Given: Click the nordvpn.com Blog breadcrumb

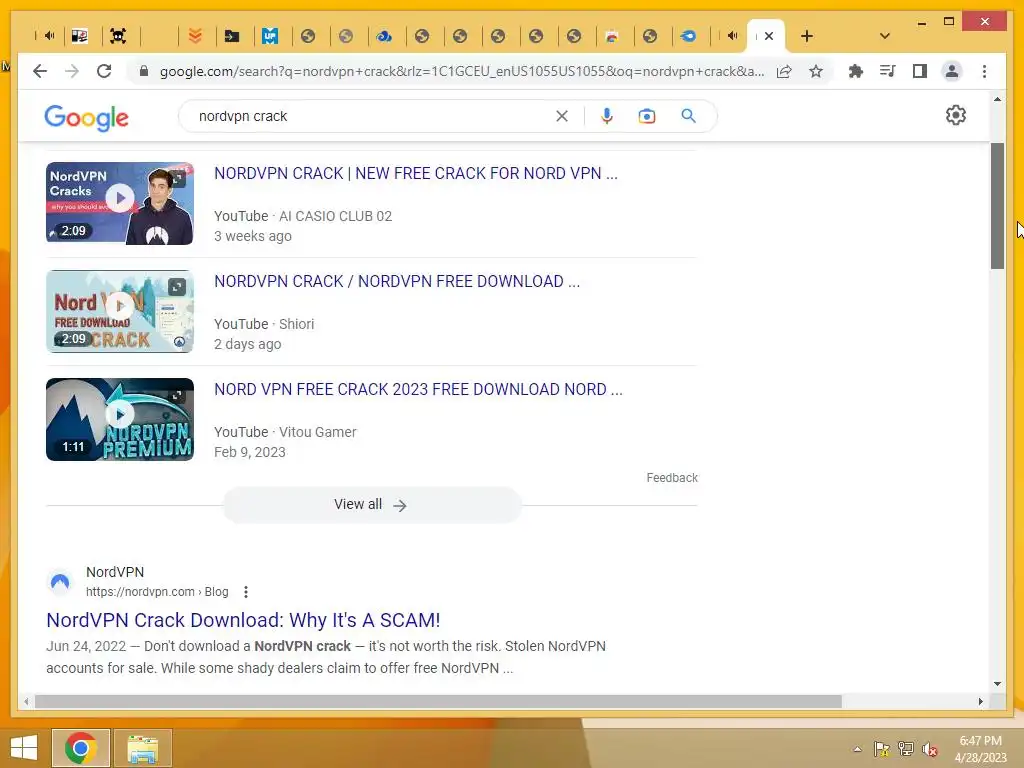Looking at the screenshot, I should pyautogui.click(x=157, y=592).
